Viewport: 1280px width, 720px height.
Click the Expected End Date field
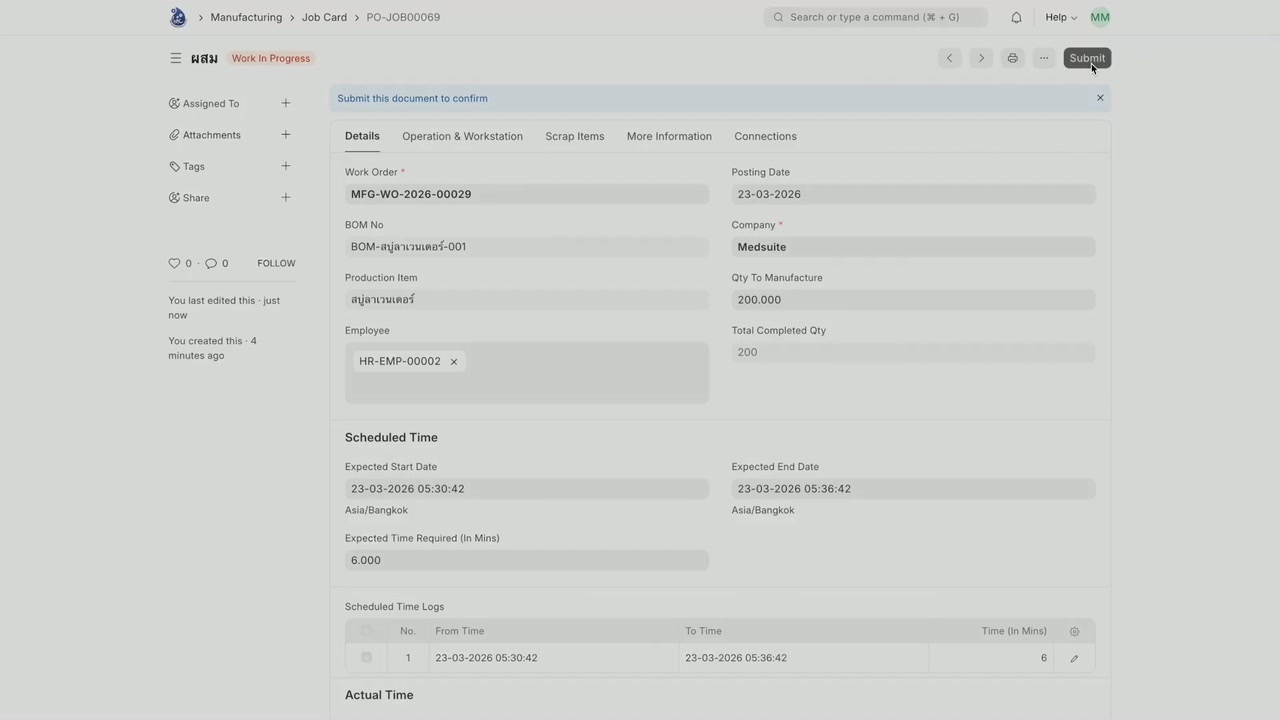[x=913, y=489]
